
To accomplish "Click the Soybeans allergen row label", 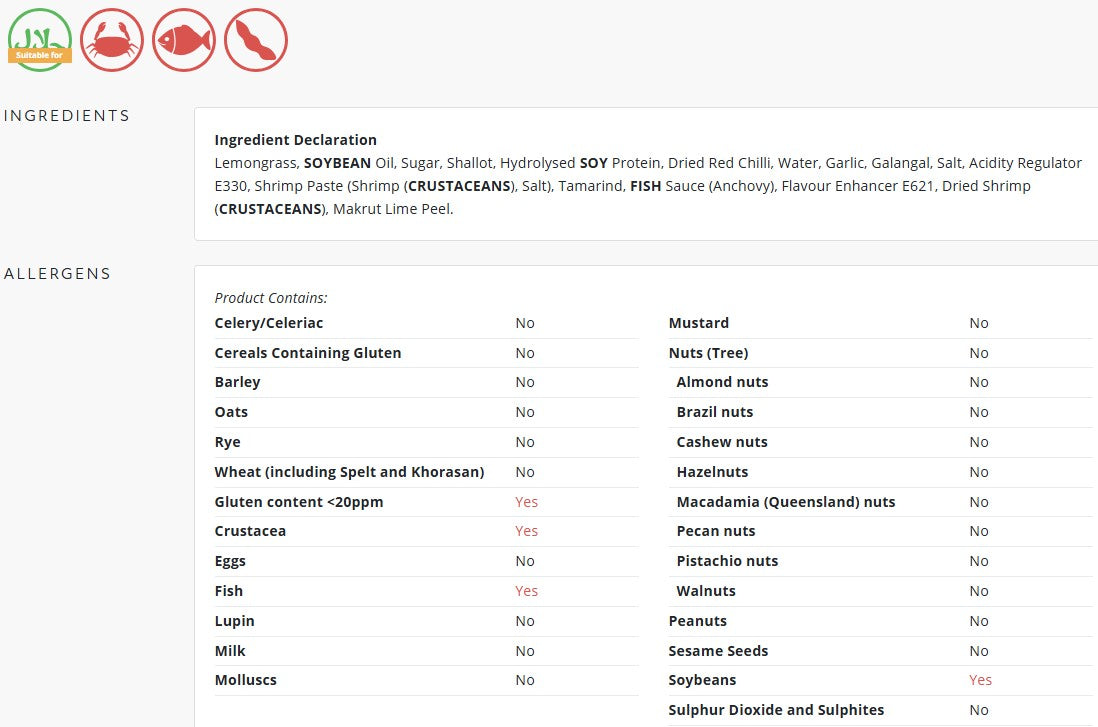I will [702, 680].
